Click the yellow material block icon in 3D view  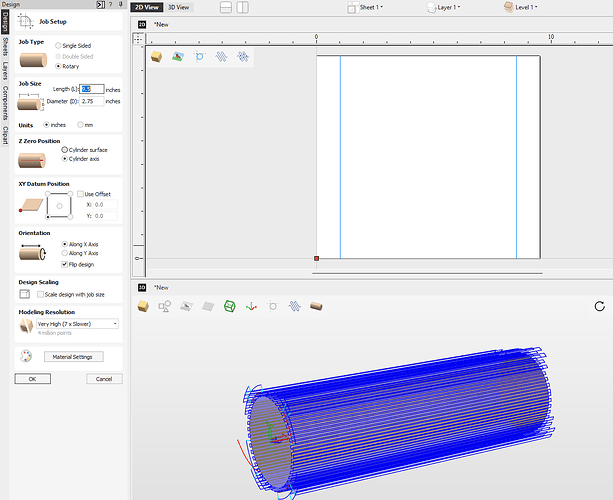[x=143, y=306]
